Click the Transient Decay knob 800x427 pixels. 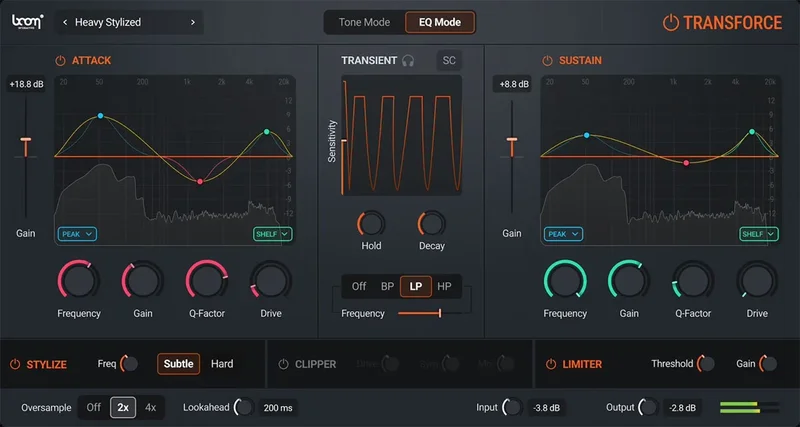coord(432,223)
